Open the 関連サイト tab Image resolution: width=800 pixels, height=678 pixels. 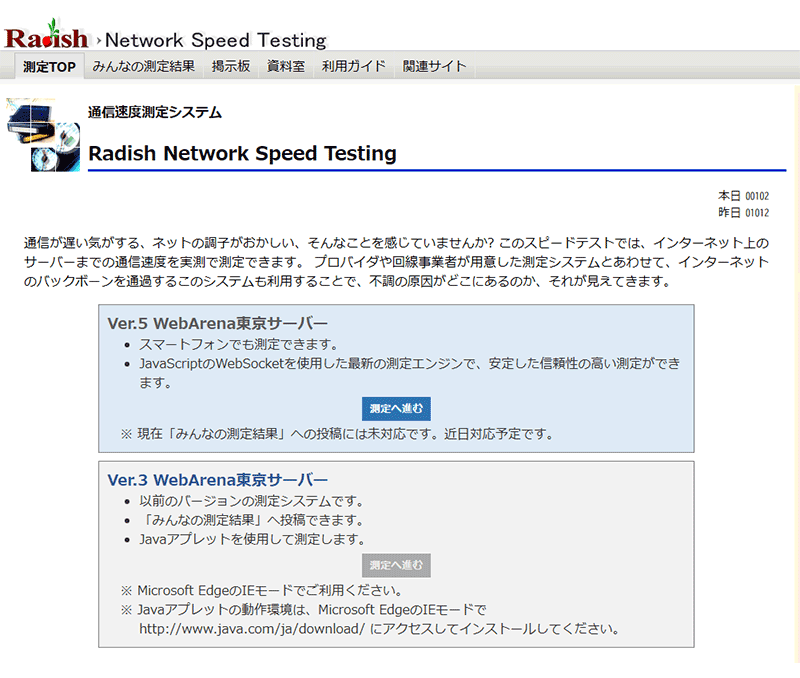click(x=434, y=67)
